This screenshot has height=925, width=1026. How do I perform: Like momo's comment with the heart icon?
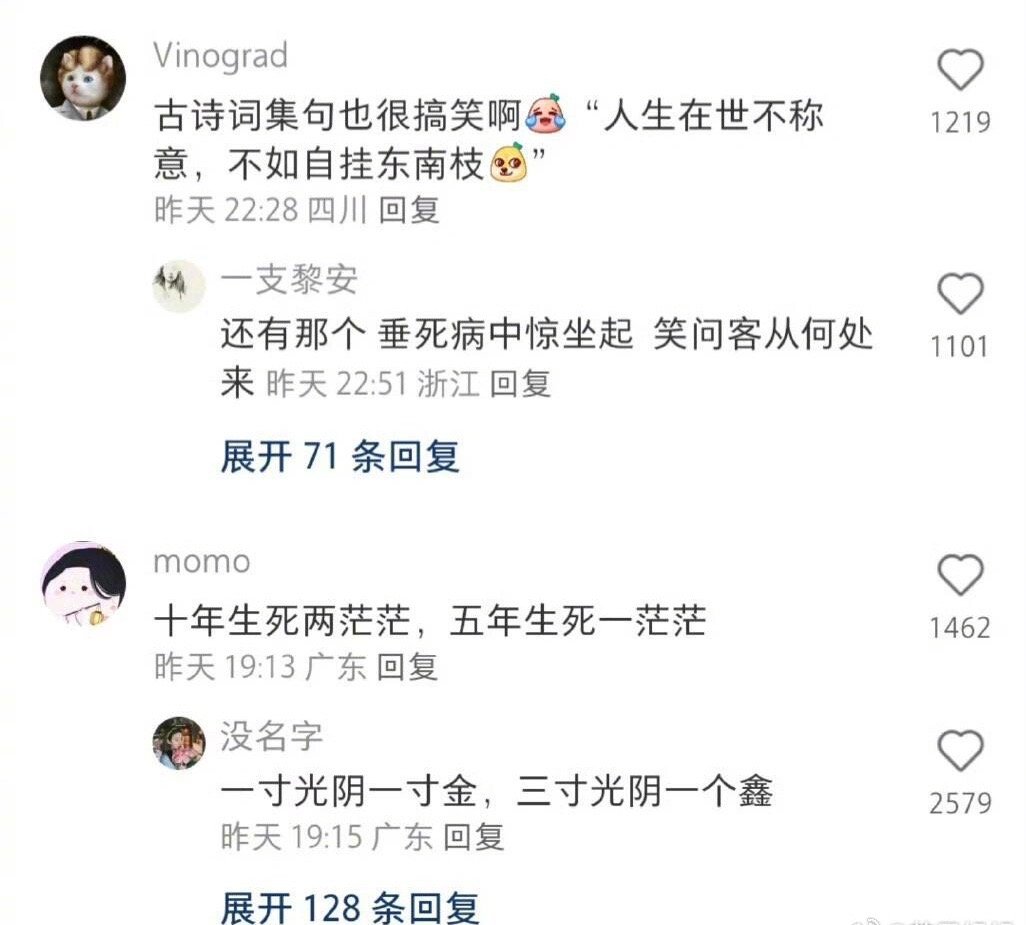960,574
